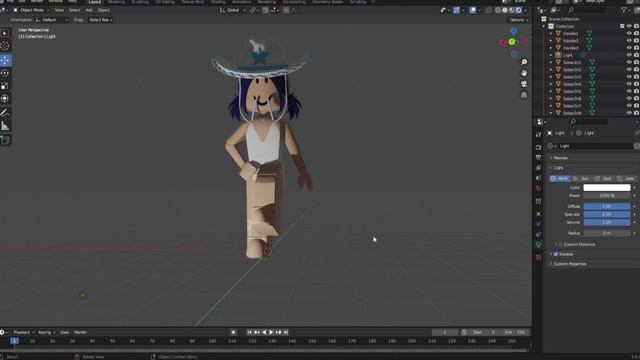Click the play animation button
This screenshot has width=640, height=360.
click(271, 333)
